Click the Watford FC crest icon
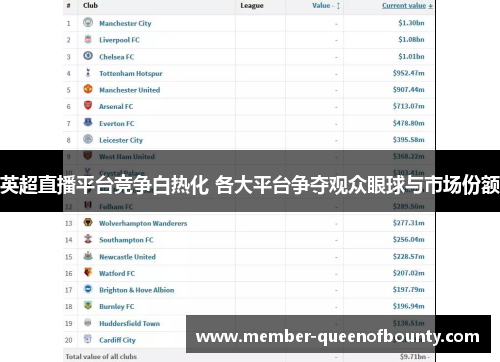 pos(88,272)
